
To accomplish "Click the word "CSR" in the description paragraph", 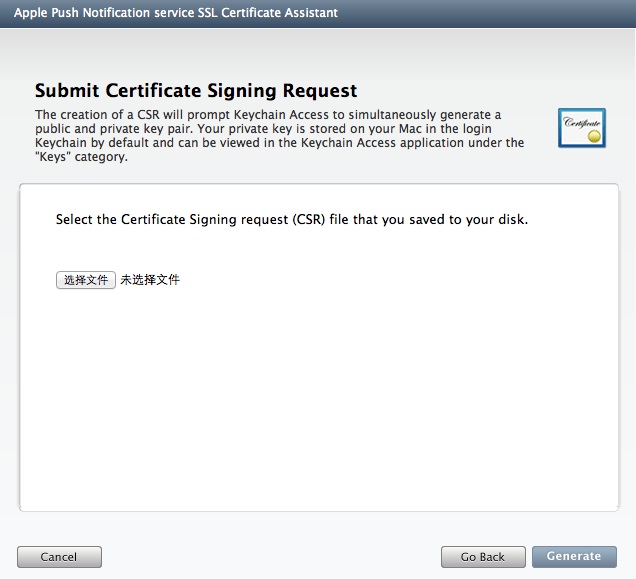I will [x=140, y=115].
